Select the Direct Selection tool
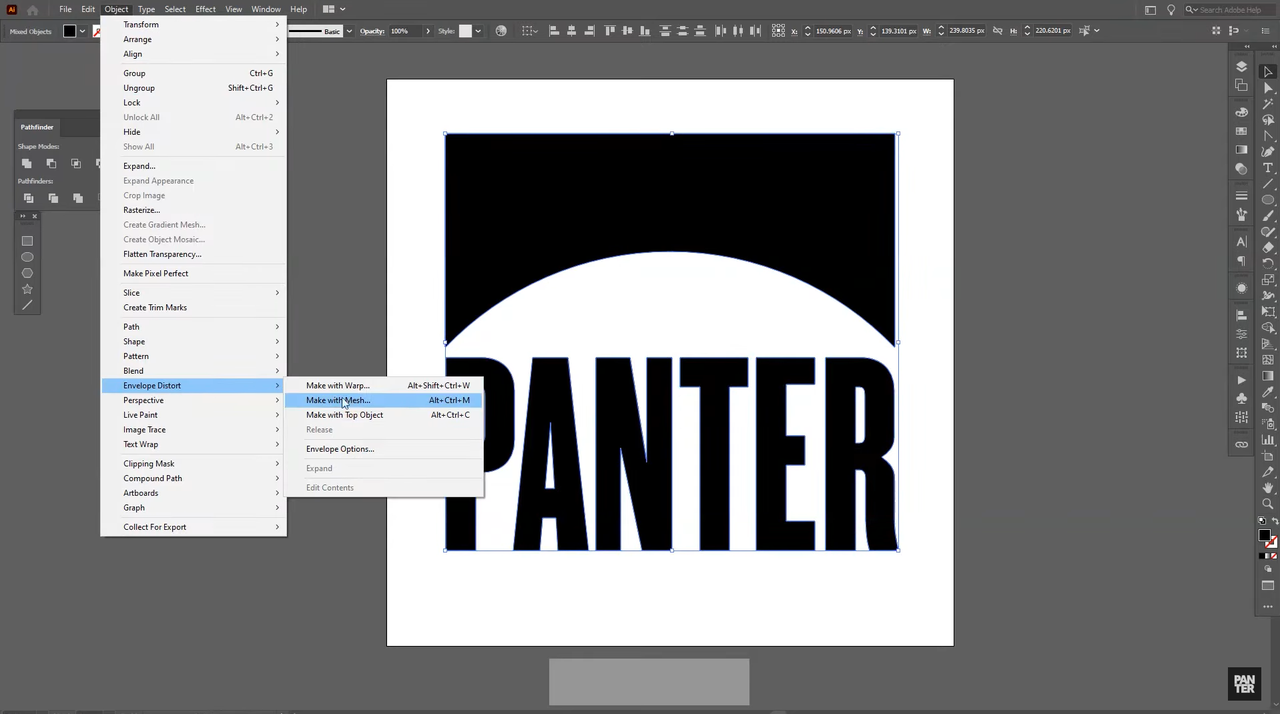This screenshot has height=714, width=1280. point(1268,88)
